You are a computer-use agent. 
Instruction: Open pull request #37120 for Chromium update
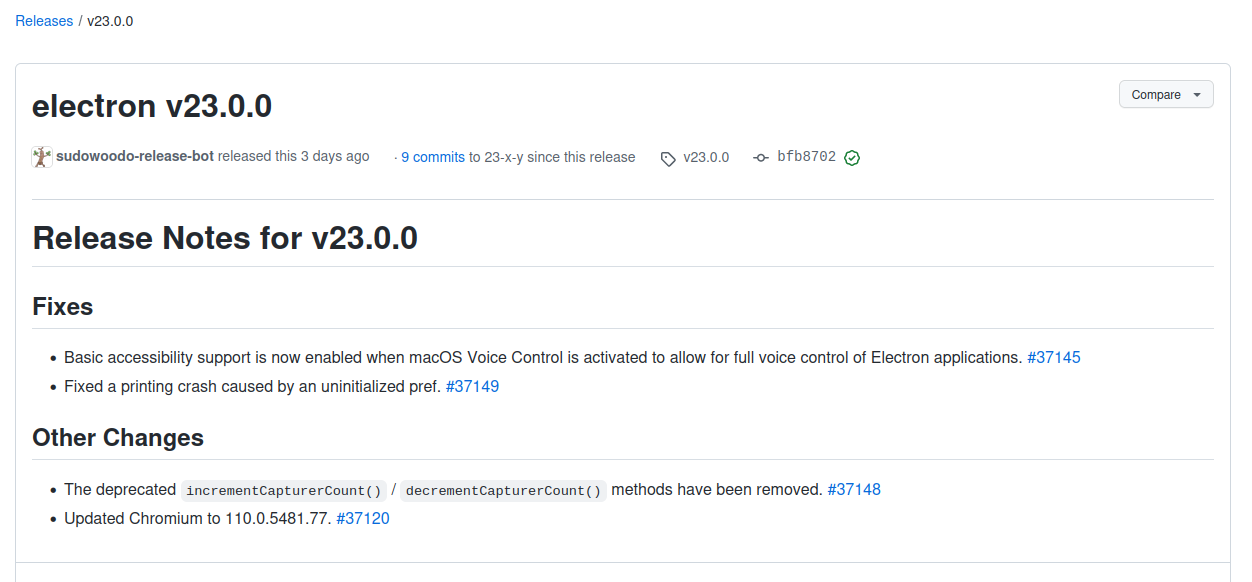pyautogui.click(x=363, y=518)
